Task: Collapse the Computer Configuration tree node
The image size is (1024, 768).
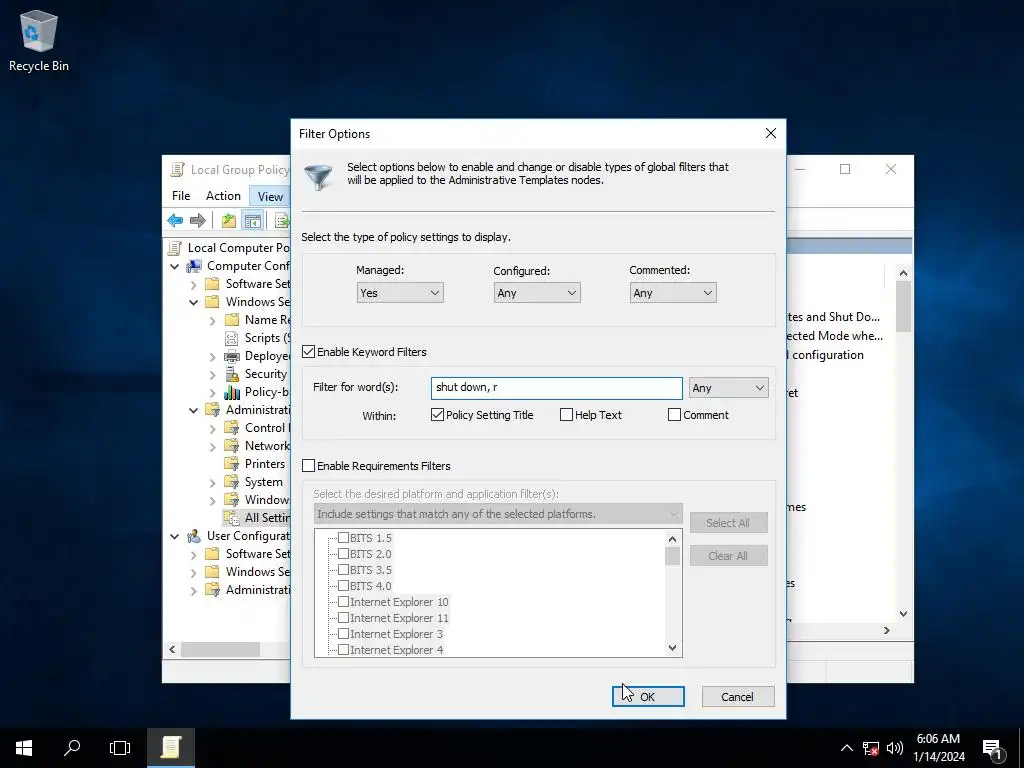Action: 174,266
